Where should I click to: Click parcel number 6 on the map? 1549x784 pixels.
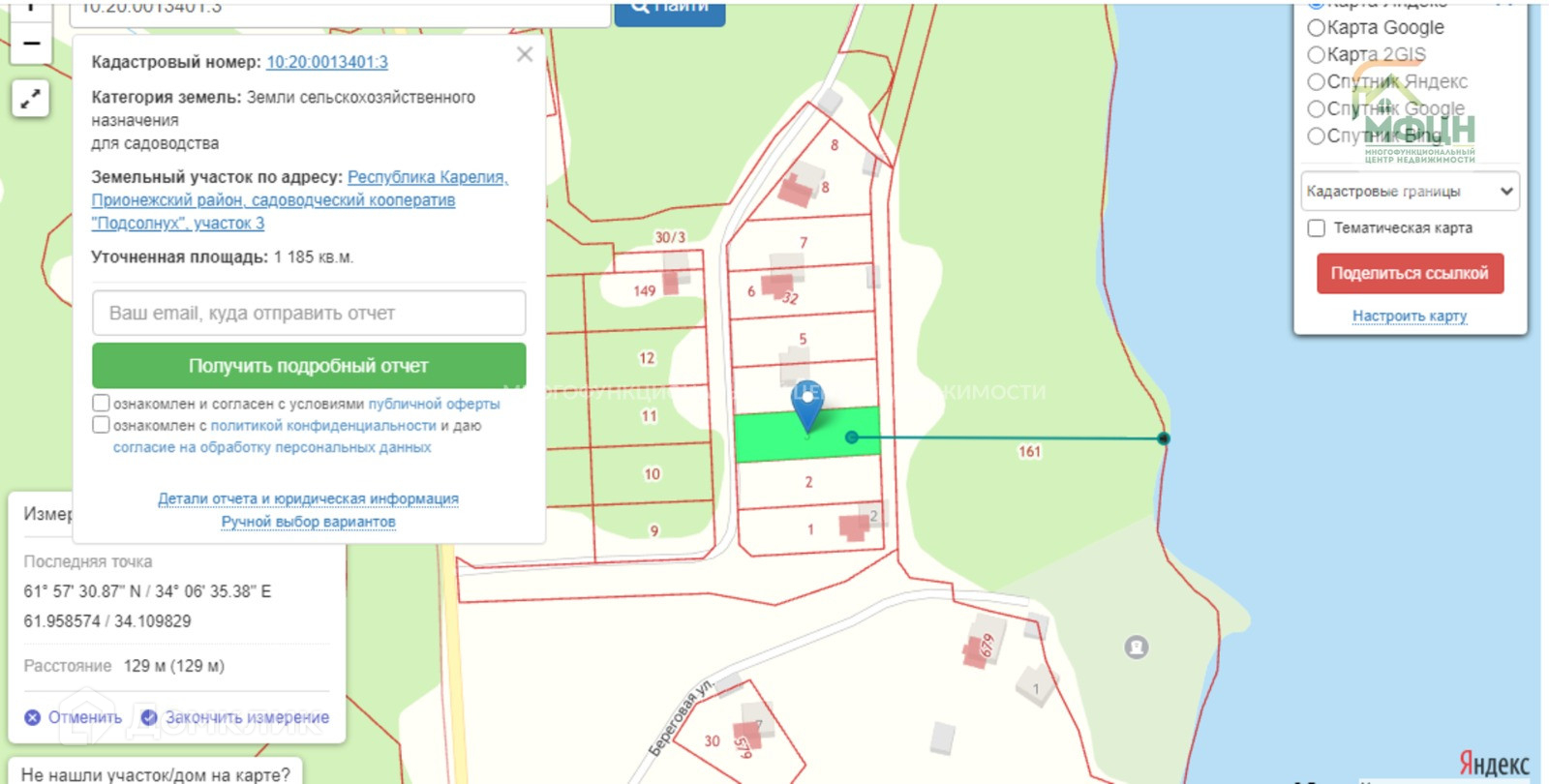(751, 291)
